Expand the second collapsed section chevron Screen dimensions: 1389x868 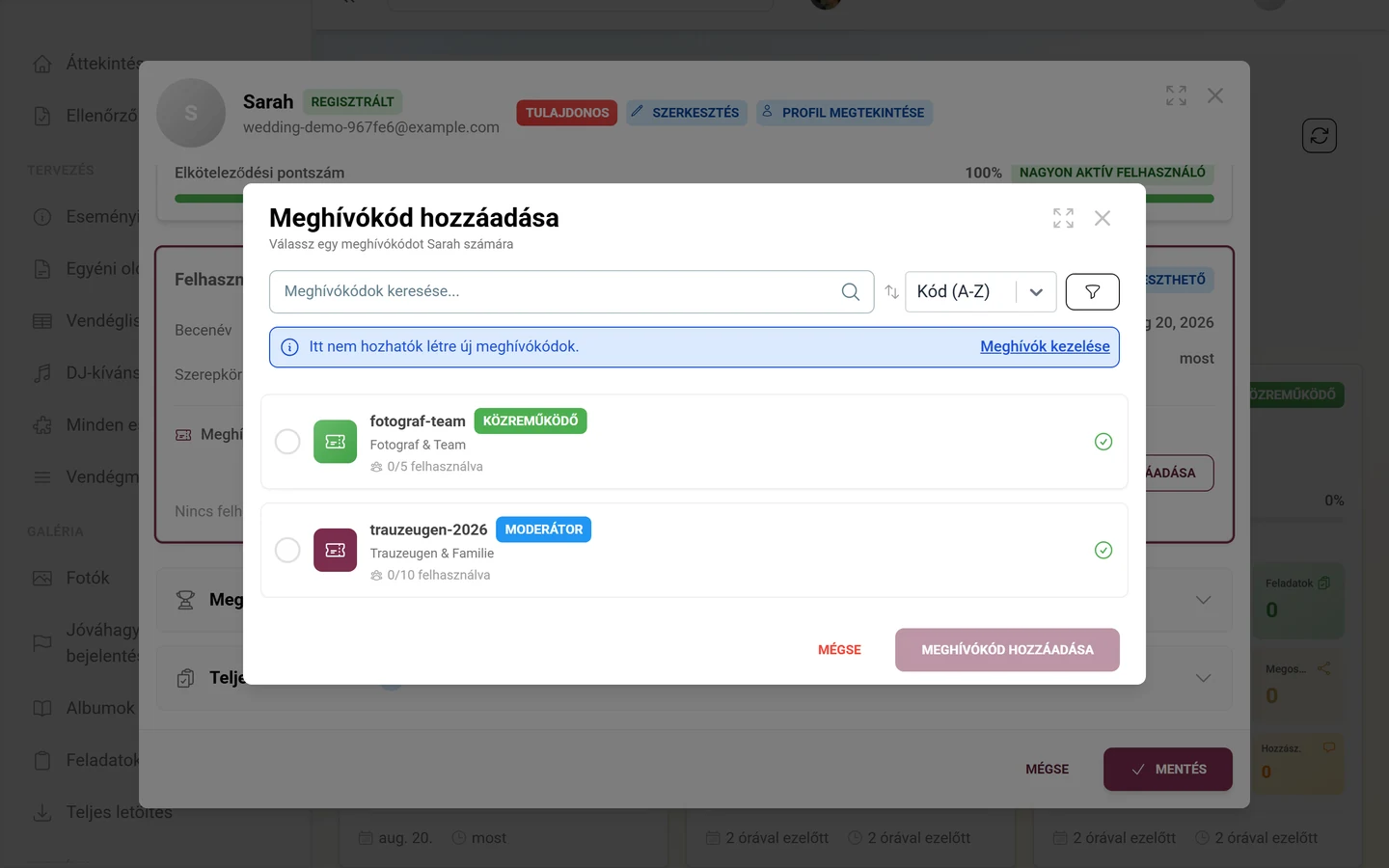pos(1203,678)
